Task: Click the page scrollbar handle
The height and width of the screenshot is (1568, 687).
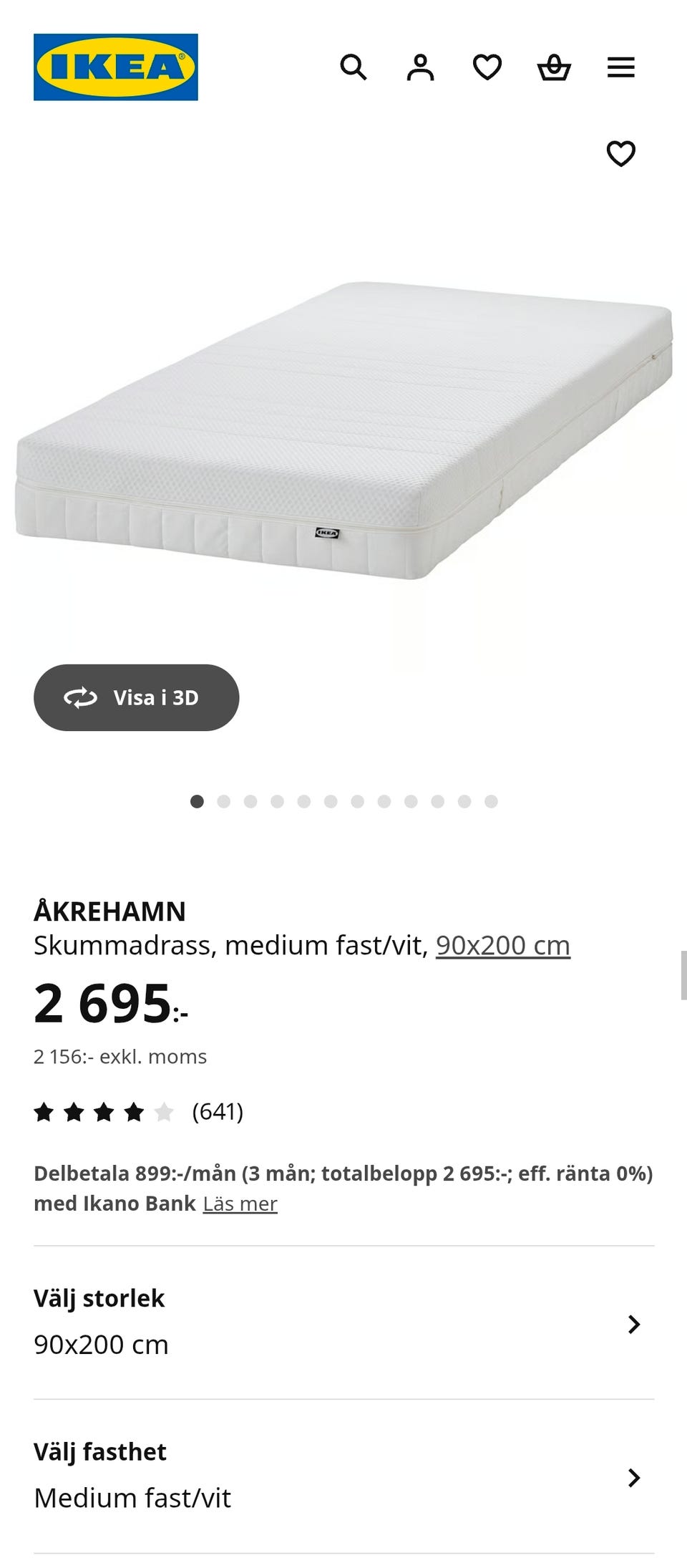Action: [x=683, y=975]
